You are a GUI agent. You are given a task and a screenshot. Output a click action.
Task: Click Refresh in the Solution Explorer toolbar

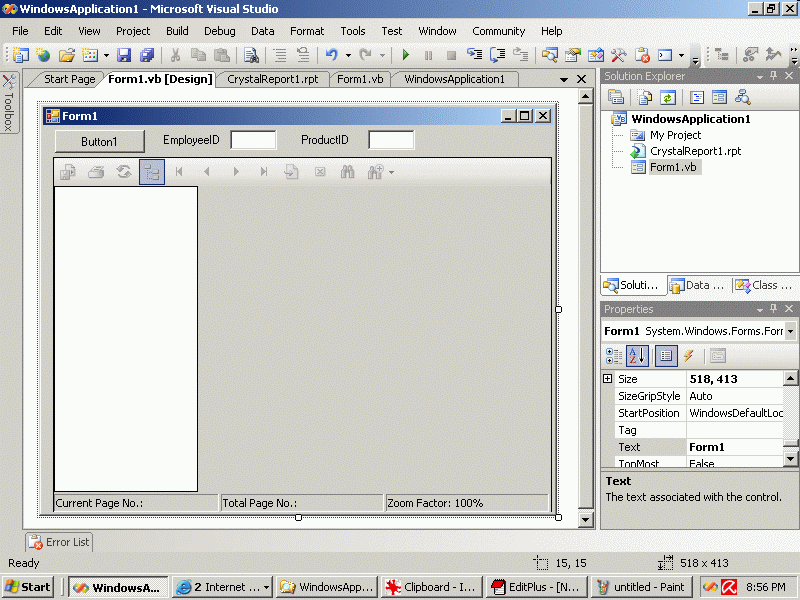click(668, 97)
